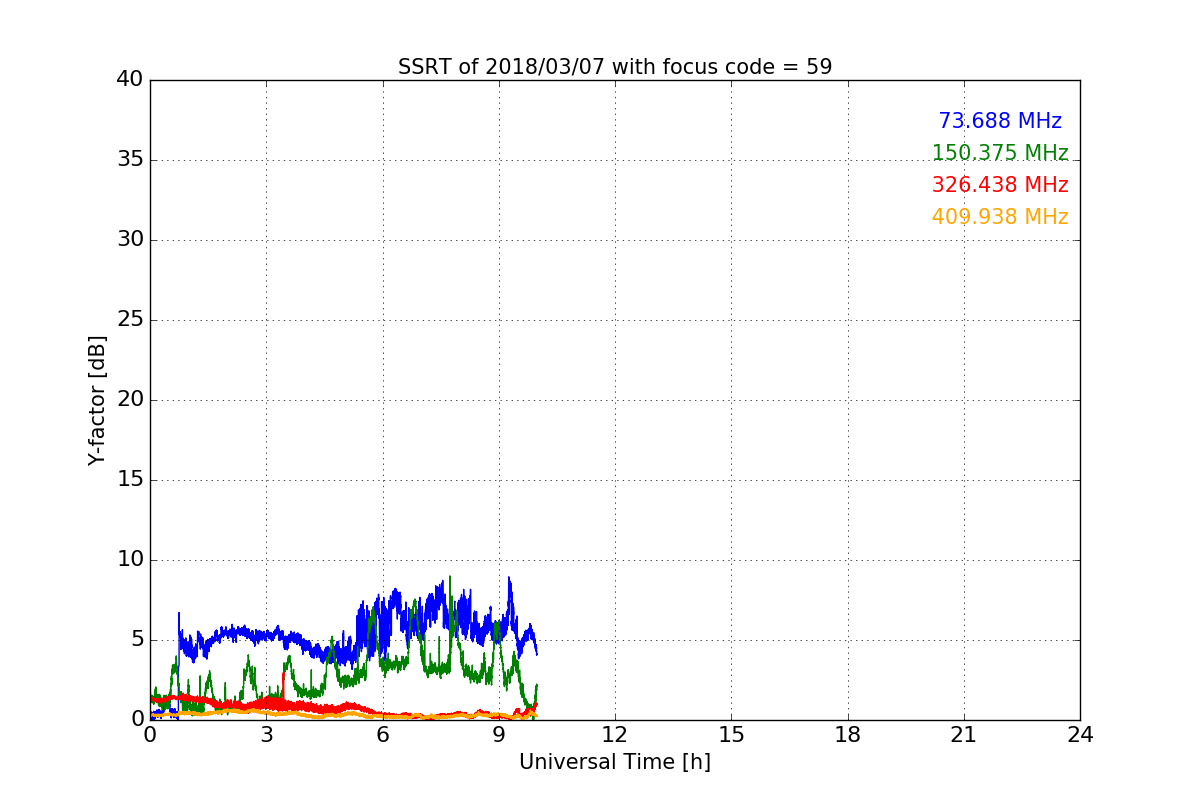Click the y-axis tick label 10
This screenshot has width=1200, height=800.
pos(130,559)
